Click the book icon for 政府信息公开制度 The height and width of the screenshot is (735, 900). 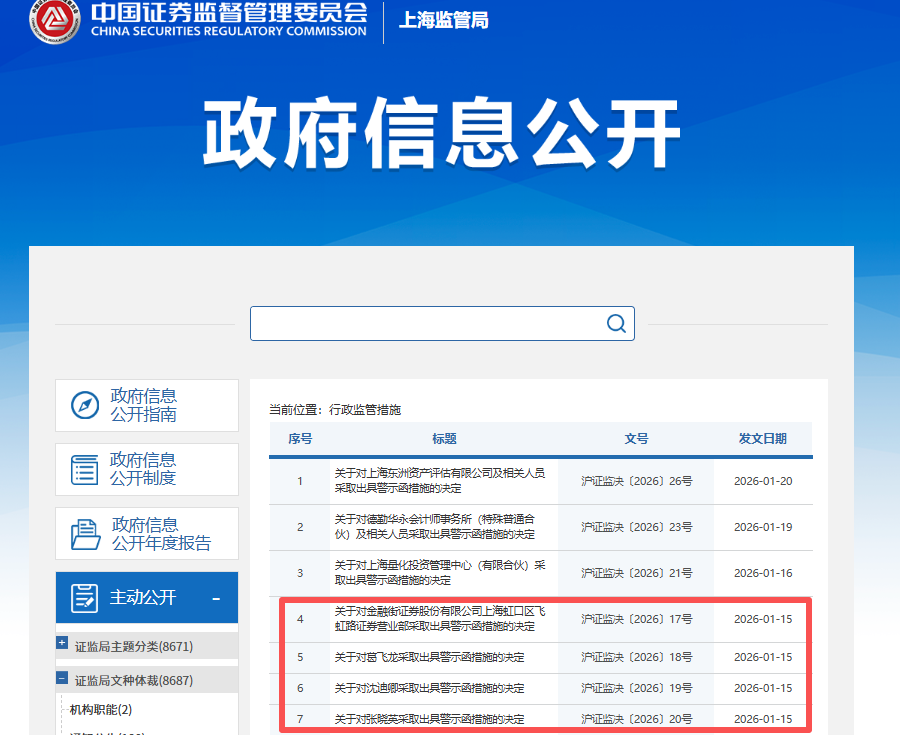pos(82,469)
